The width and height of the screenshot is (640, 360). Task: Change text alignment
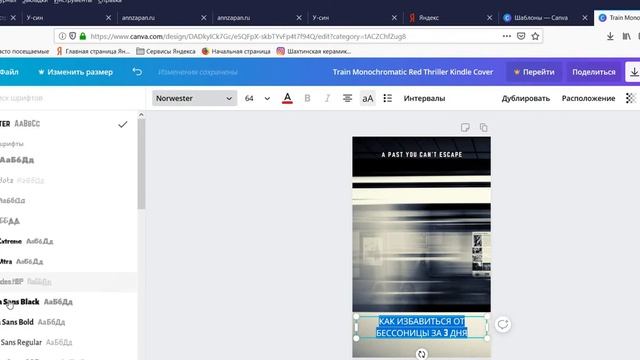click(347, 98)
